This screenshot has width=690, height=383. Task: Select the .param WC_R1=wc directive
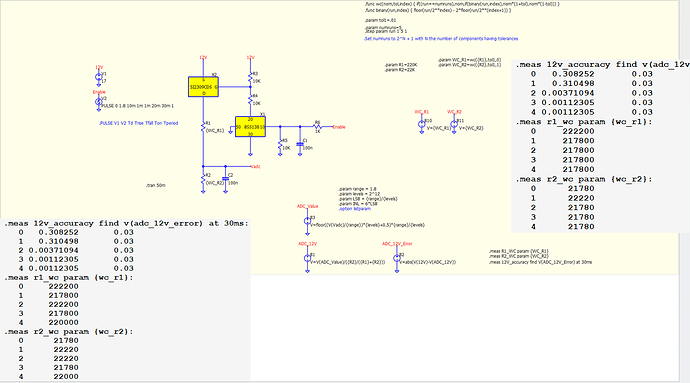pos(470,59)
